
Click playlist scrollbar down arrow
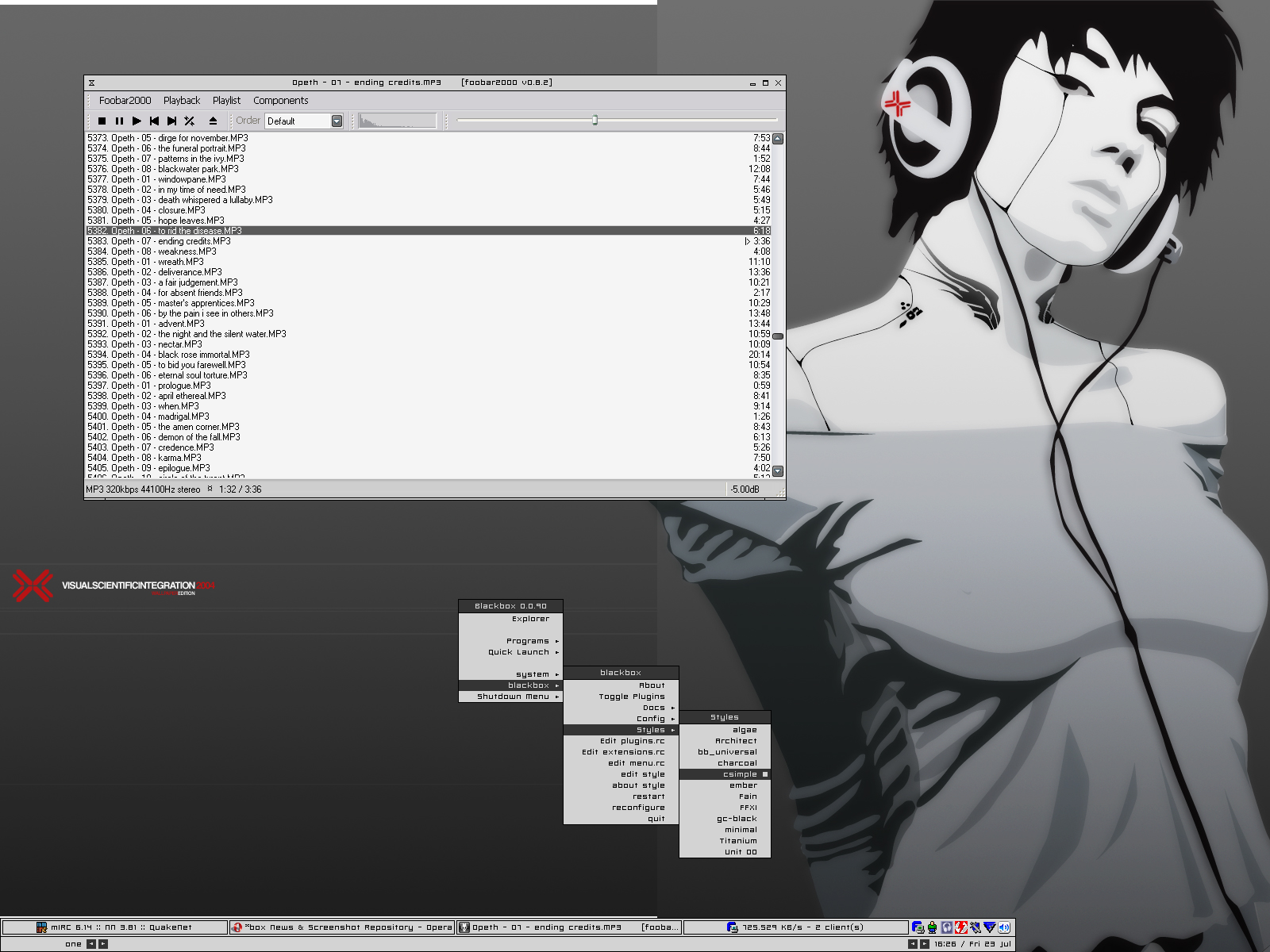tap(778, 471)
